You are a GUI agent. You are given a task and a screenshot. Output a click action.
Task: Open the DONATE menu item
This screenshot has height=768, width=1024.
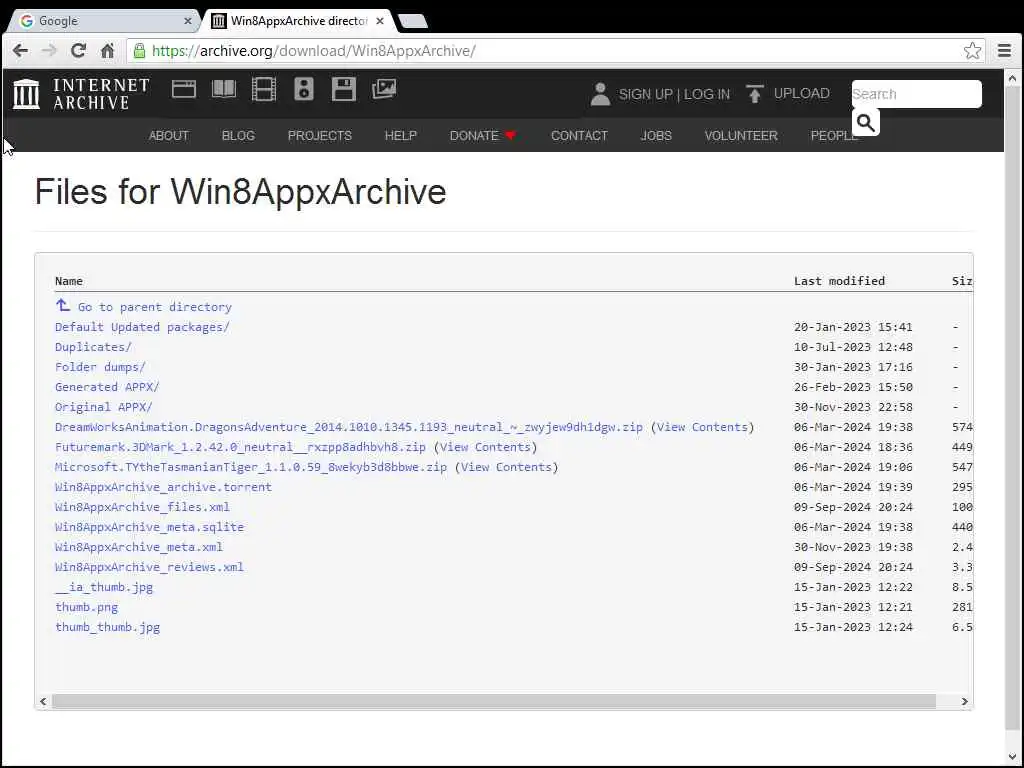coord(483,135)
